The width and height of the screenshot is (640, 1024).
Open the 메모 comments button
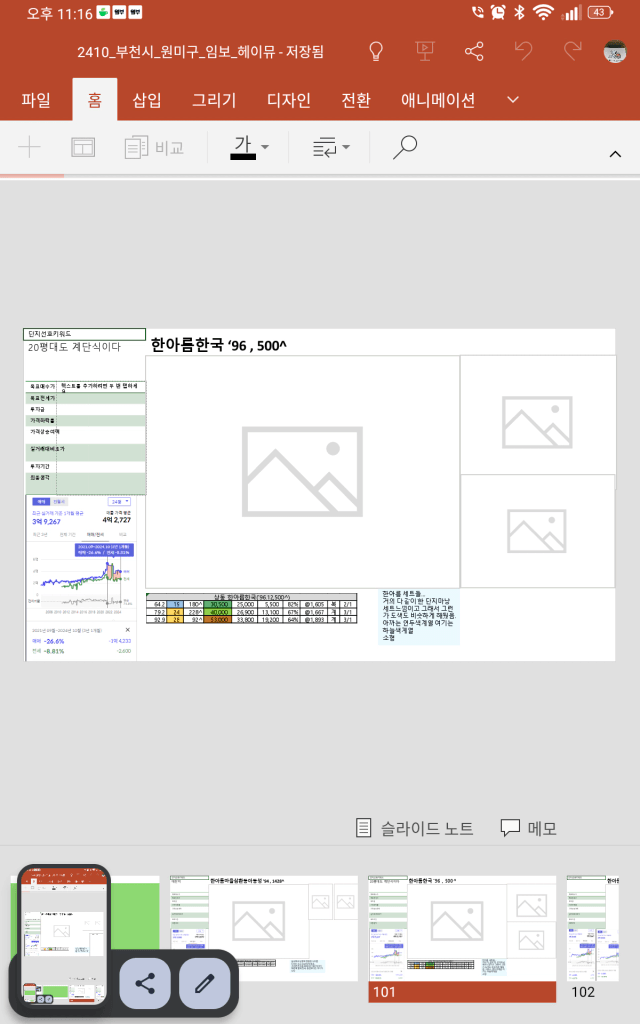[528, 828]
